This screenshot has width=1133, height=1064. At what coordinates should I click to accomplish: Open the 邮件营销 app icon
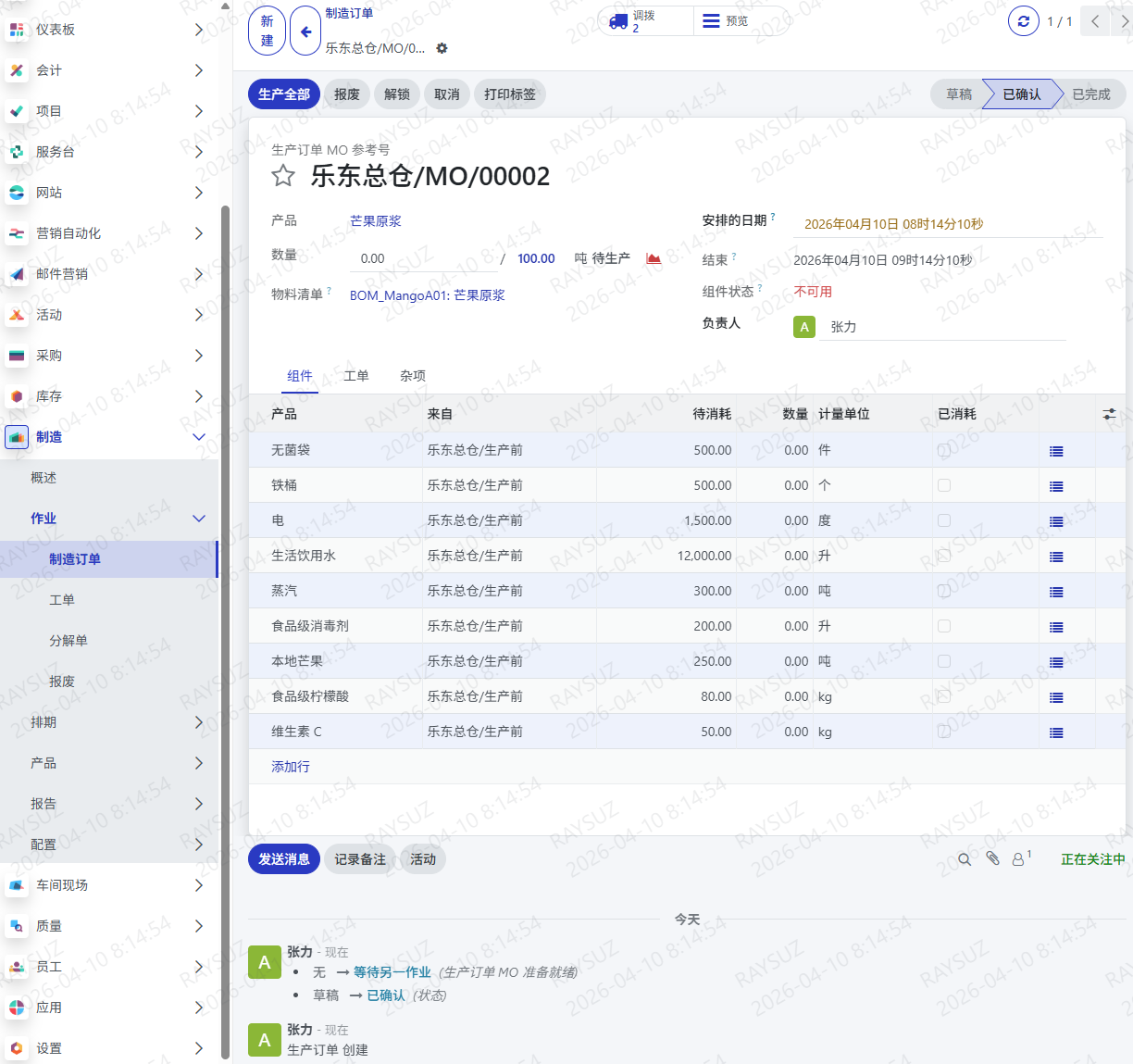[x=17, y=274]
